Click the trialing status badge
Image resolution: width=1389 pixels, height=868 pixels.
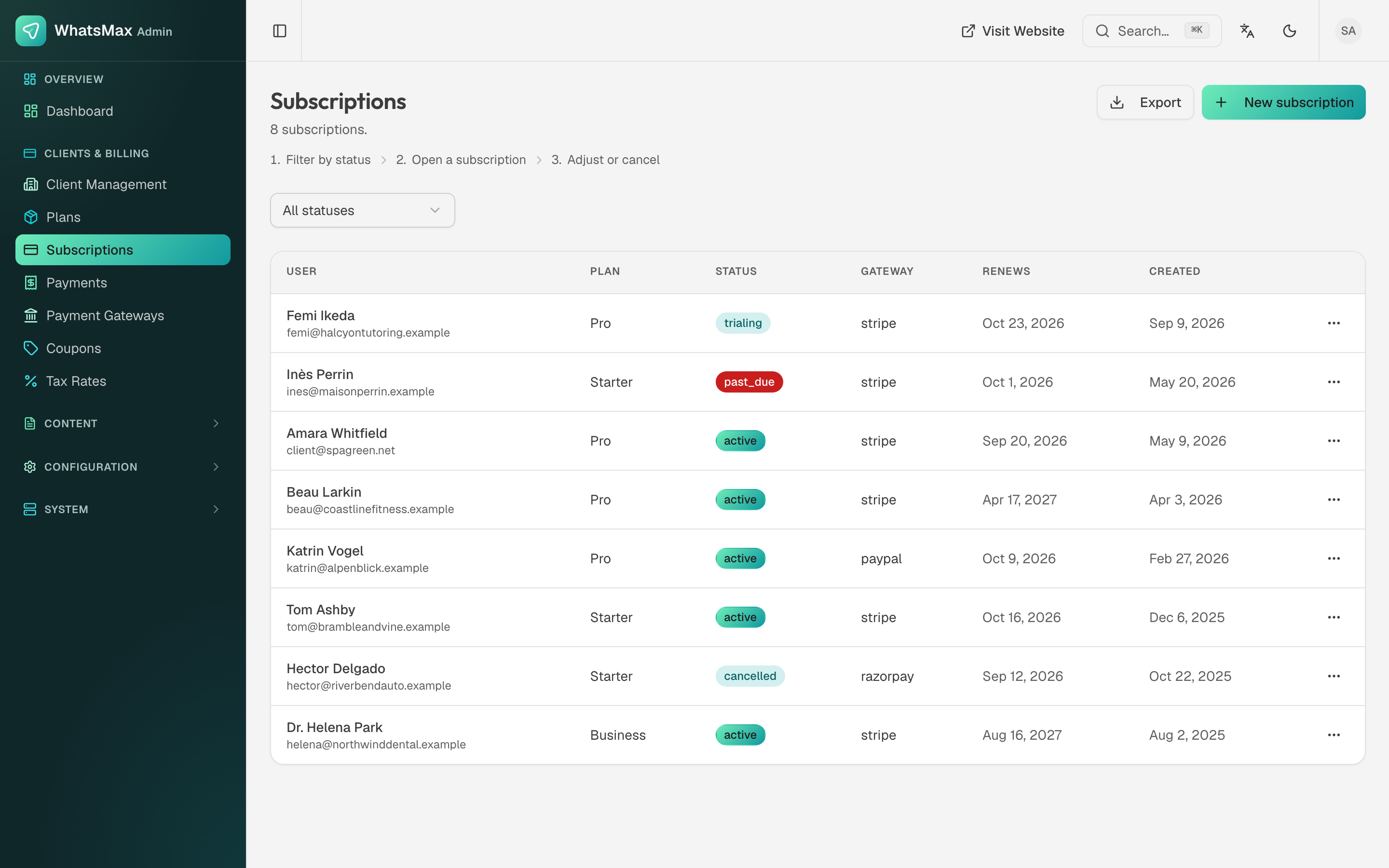[x=743, y=323]
